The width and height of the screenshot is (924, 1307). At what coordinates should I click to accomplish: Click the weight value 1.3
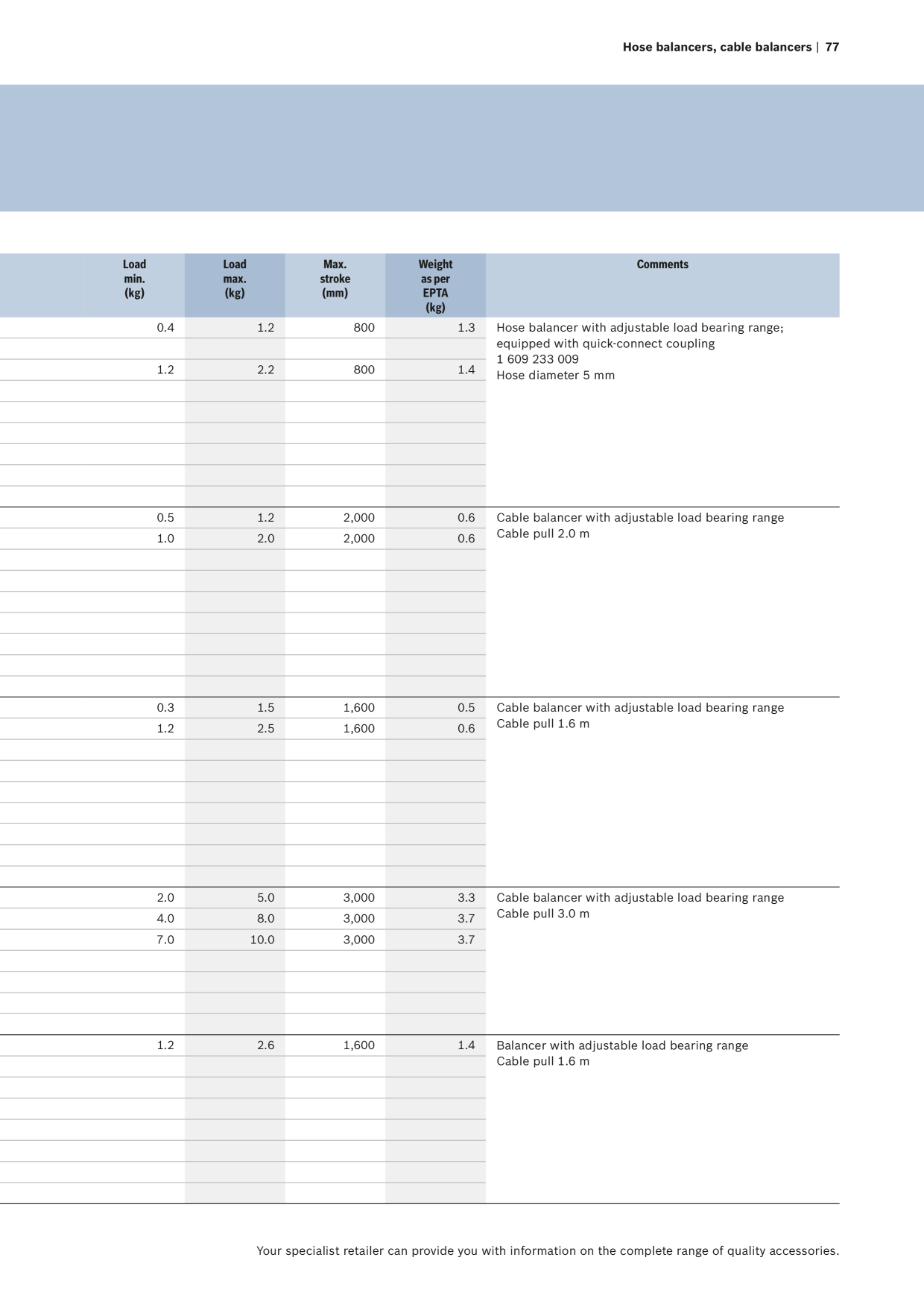click(466, 328)
